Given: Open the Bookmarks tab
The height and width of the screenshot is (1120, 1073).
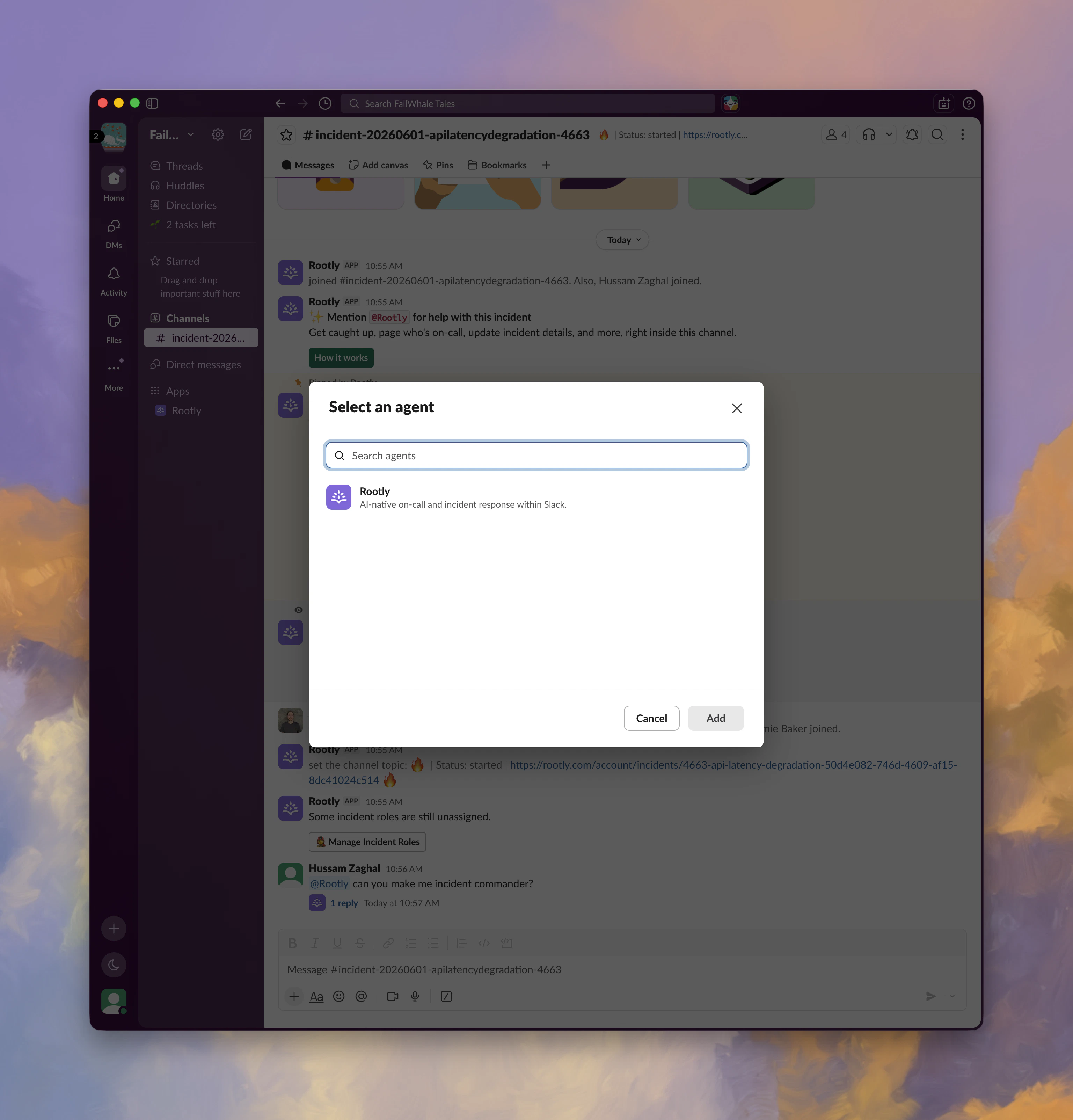Looking at the screenshot, I should [497, 165].
